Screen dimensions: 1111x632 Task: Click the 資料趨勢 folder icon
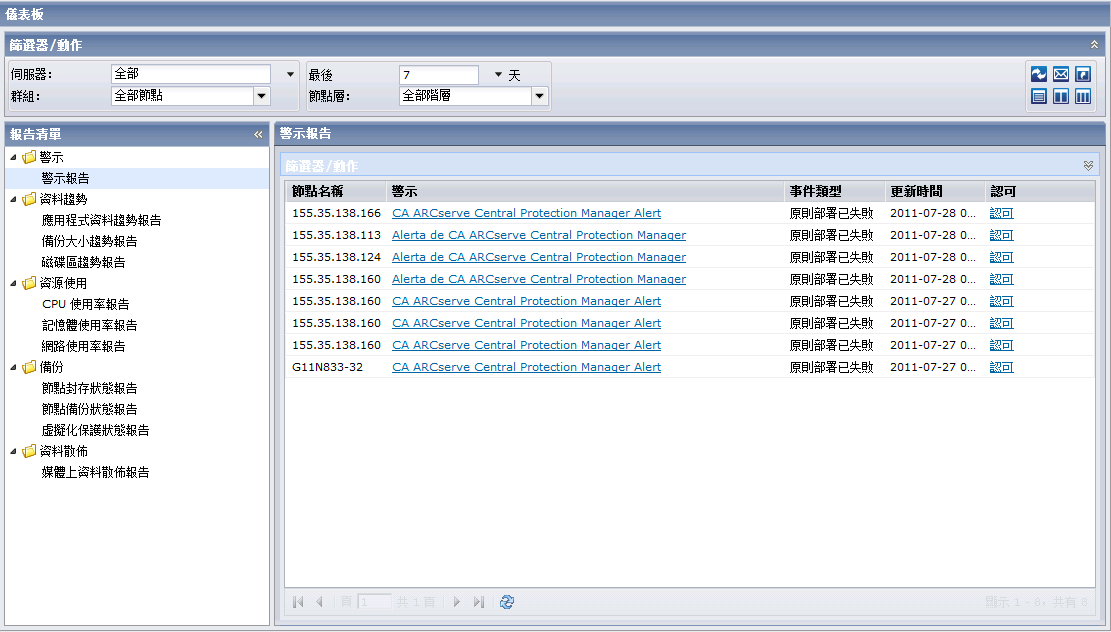(x=29, y=199)
